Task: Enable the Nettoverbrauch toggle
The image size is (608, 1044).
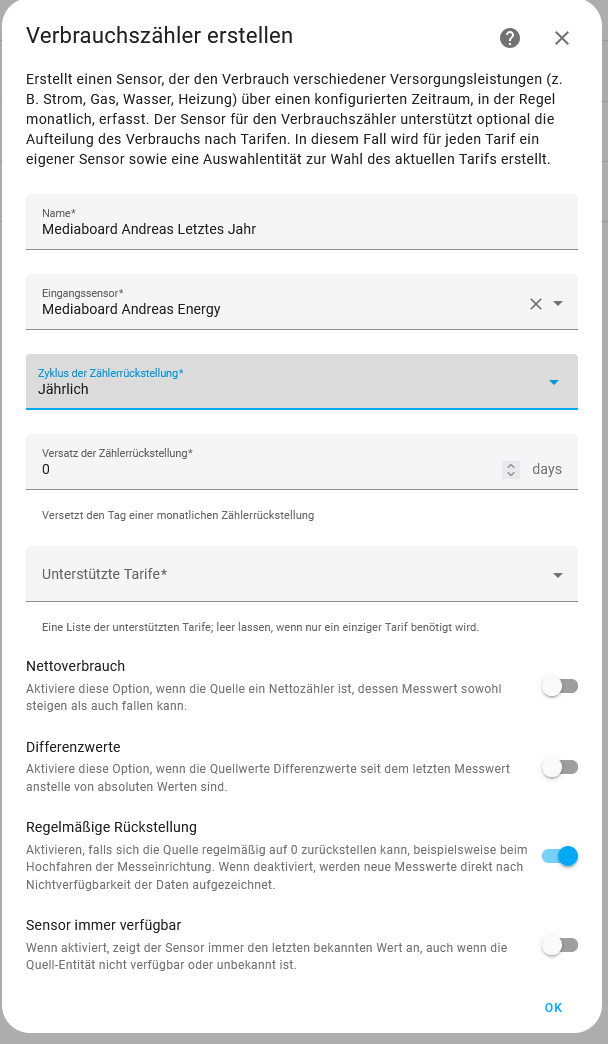Action: point(560,686)
